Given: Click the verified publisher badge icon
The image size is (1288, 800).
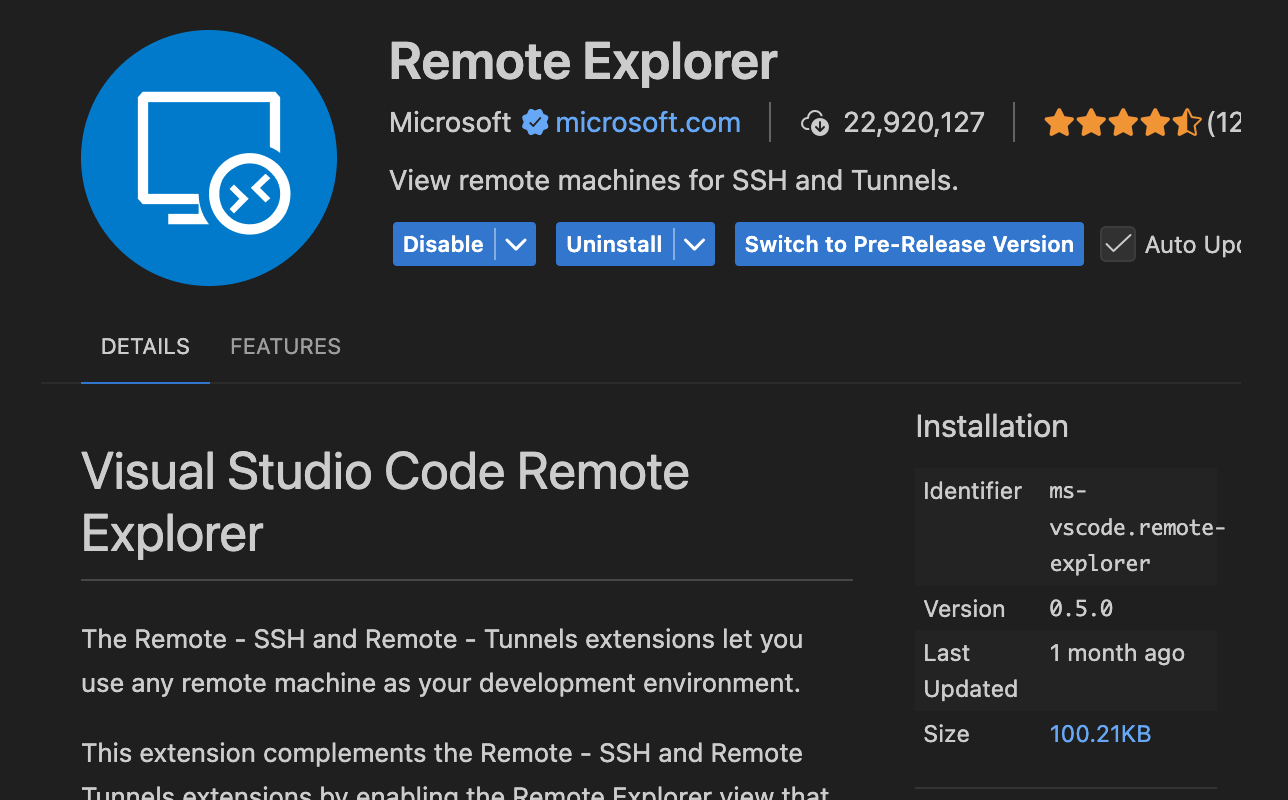Looking at the screenshot, I should (x=535, y=123).
